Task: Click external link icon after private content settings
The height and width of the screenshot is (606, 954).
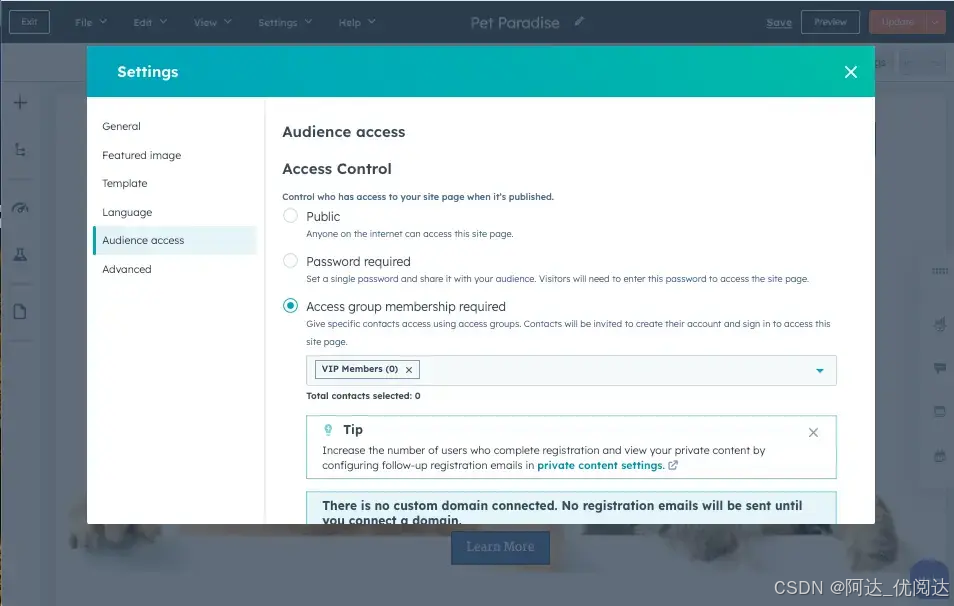Action: 673,465
